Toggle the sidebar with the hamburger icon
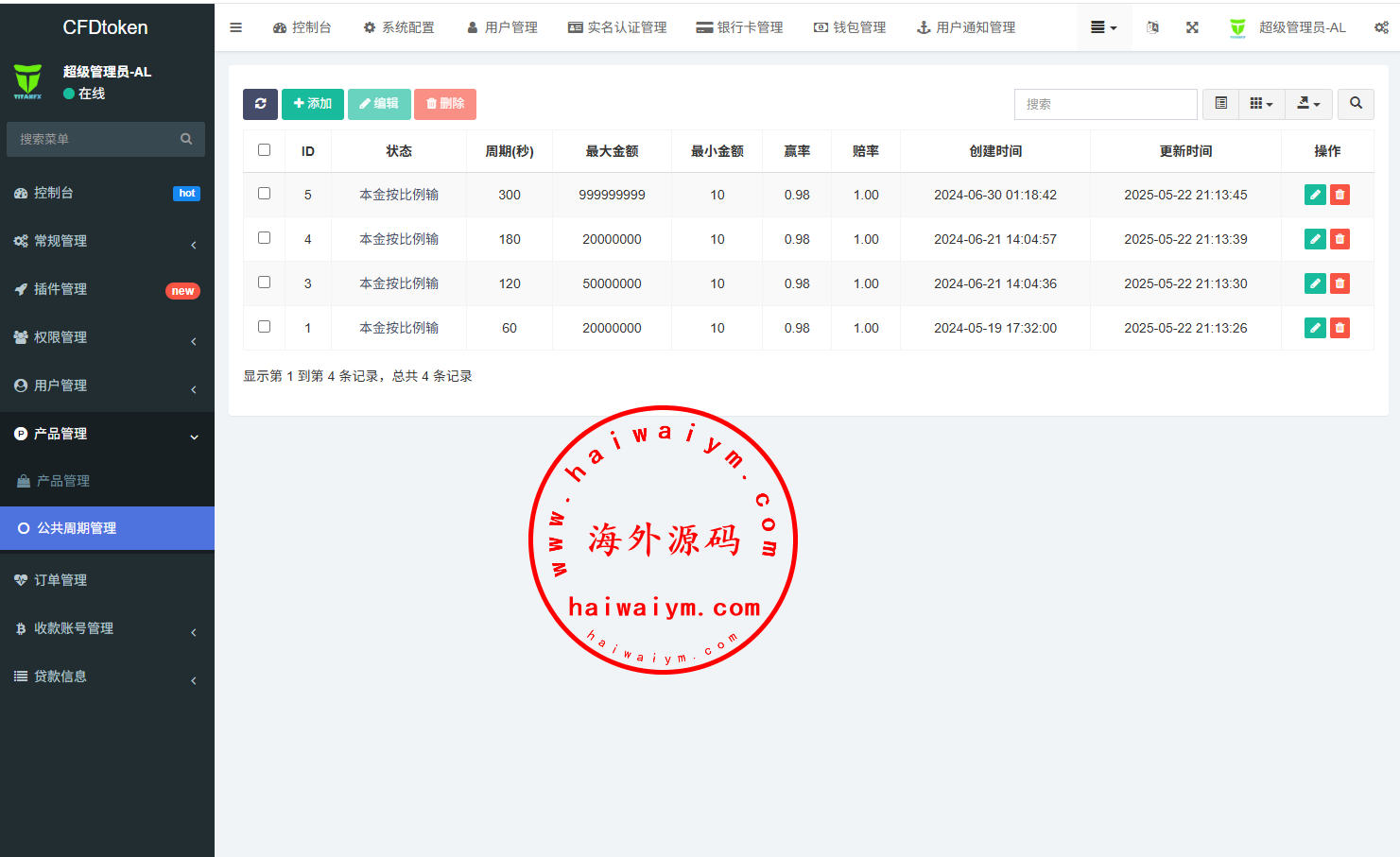Image resolution: width=1400 pixels, height=857 pixels. point(236,27)
